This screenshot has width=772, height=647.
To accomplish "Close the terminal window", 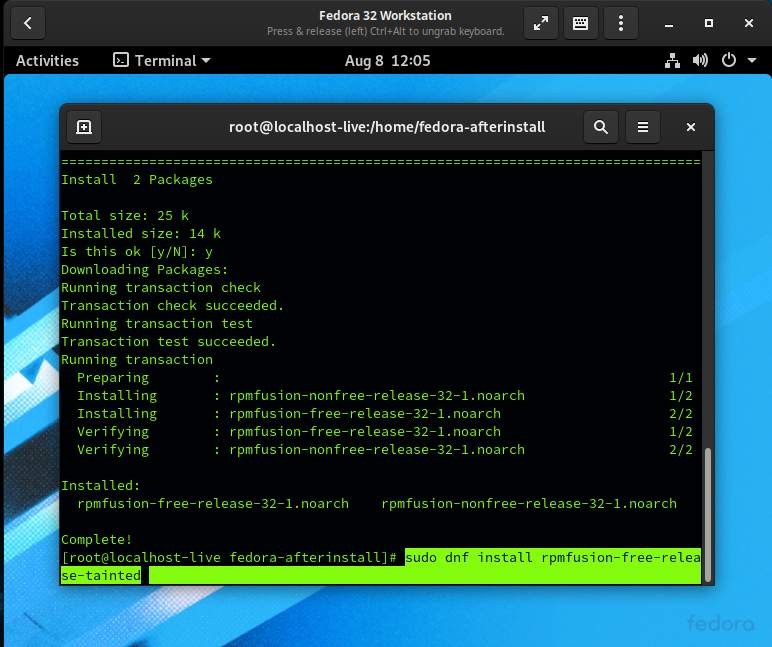I will coord(691,127).
